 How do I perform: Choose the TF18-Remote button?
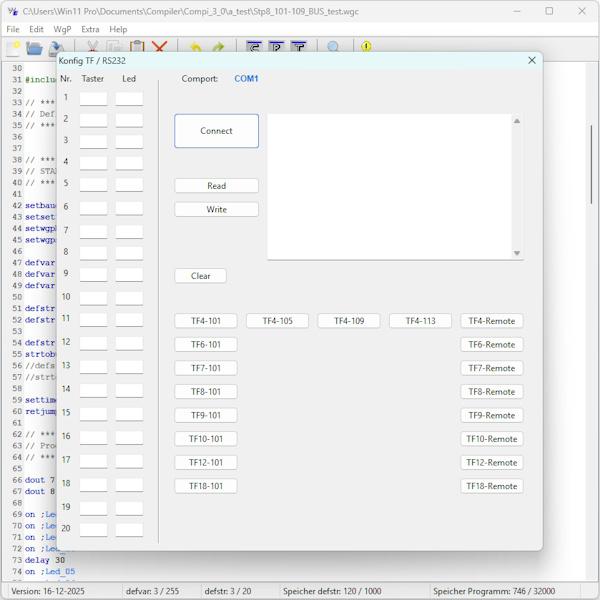(x=492, y=486)
